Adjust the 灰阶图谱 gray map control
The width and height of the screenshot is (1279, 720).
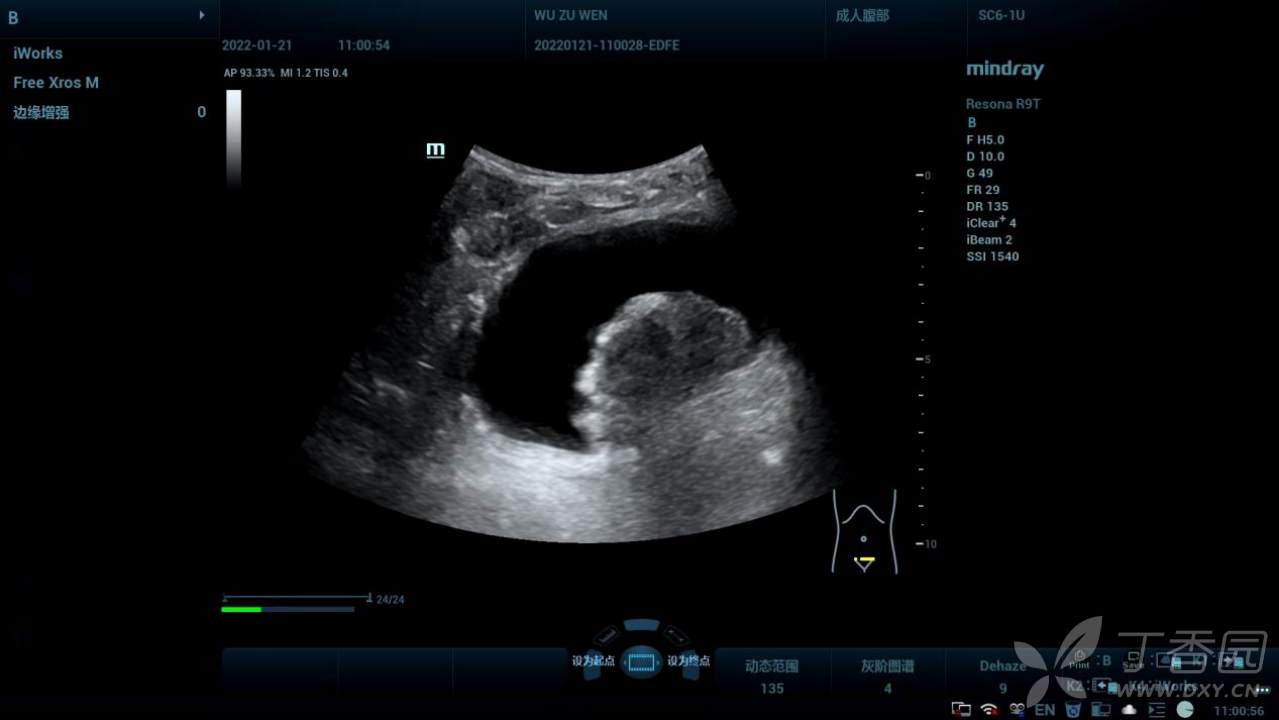(888, 676)
